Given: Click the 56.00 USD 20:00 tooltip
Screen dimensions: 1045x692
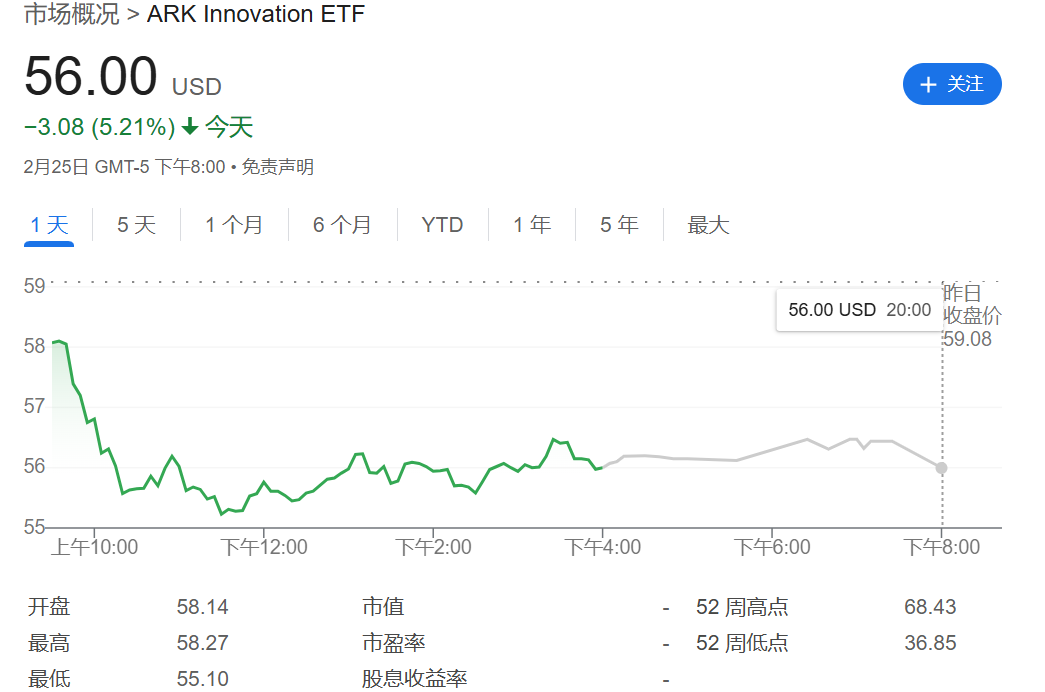Looking at the screenshot, I should (859, 310).
